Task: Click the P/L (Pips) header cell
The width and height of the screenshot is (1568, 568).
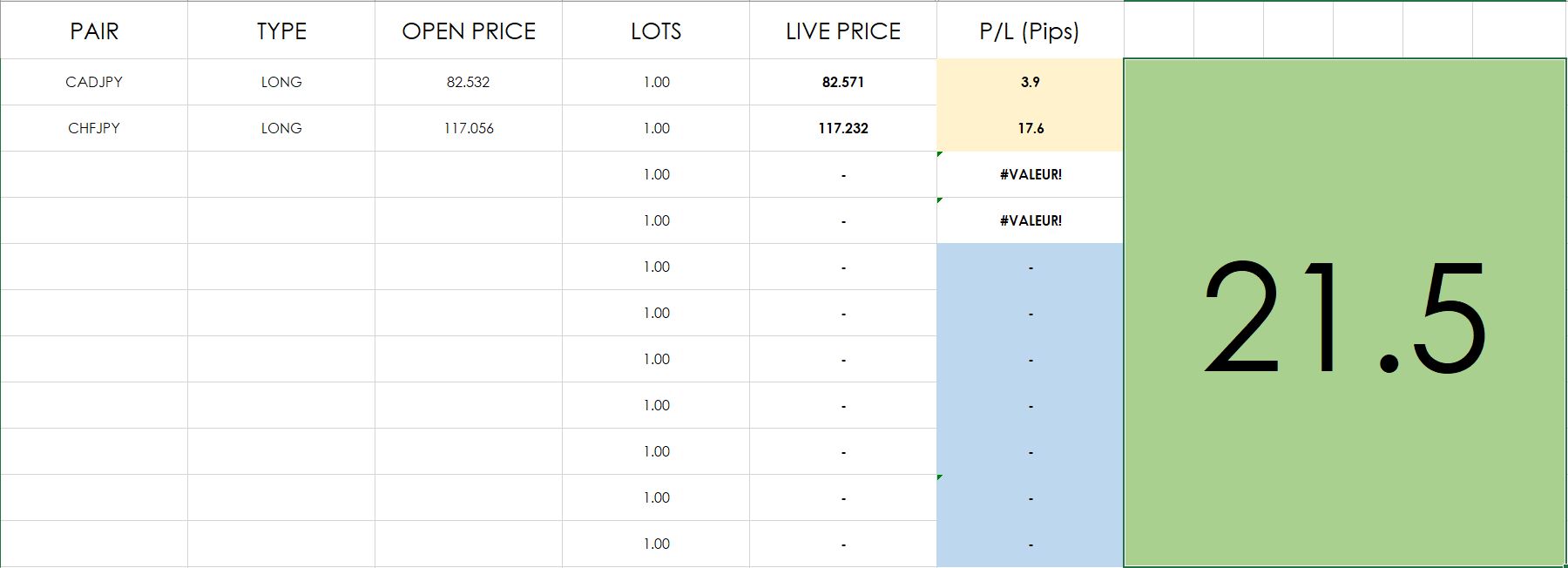Action: [x=1030, y=31]
